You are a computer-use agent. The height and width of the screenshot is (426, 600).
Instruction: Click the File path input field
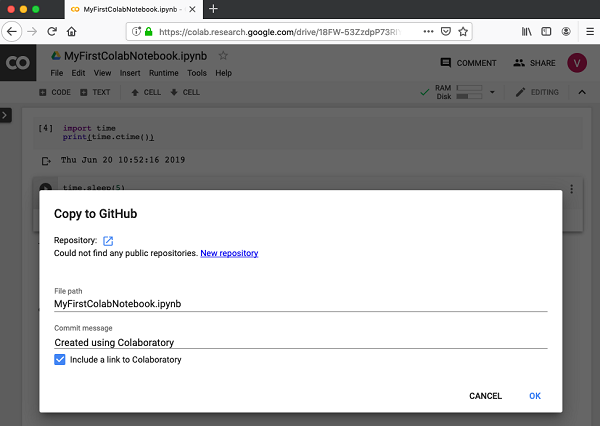(300, 303)
